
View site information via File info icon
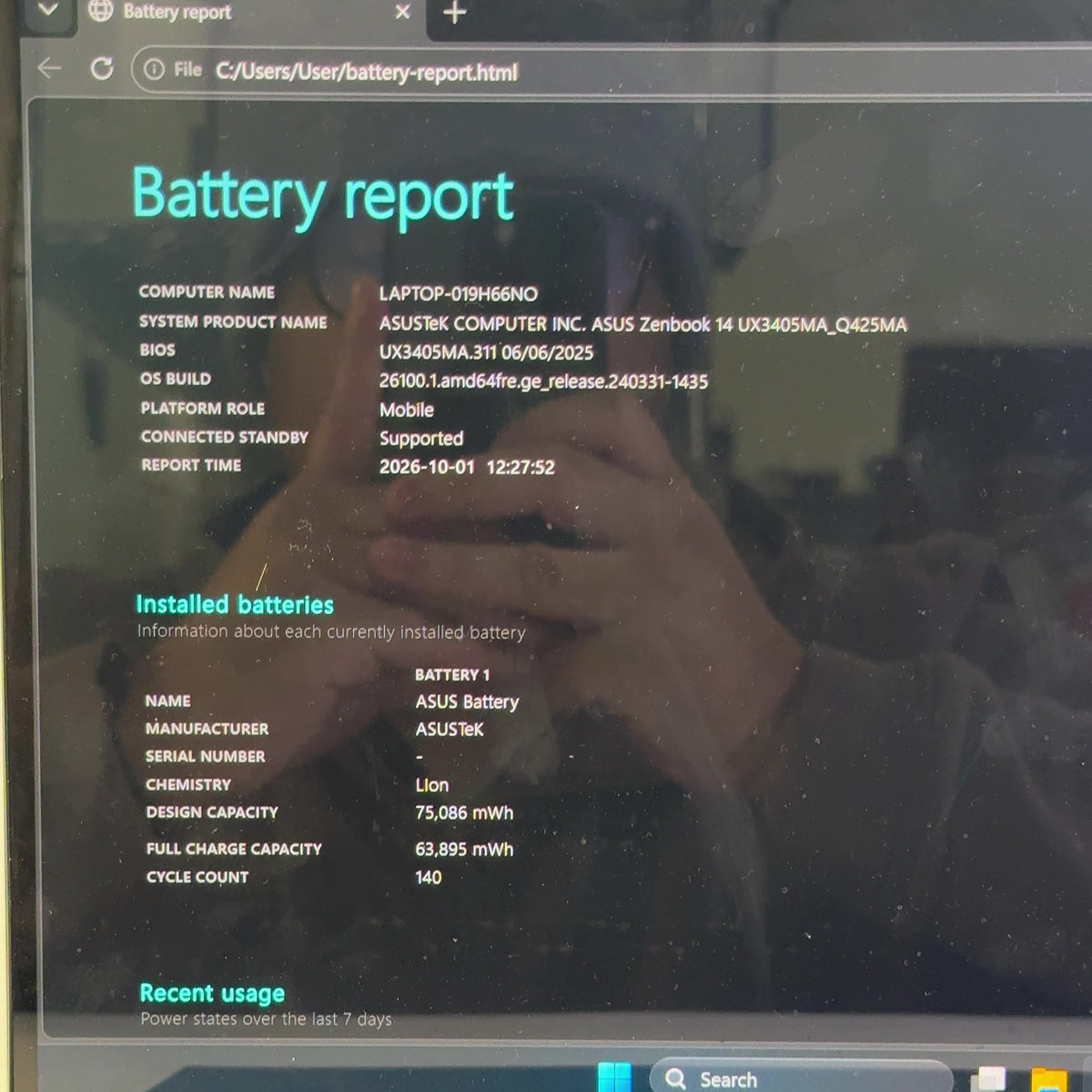tap(155, 70)
